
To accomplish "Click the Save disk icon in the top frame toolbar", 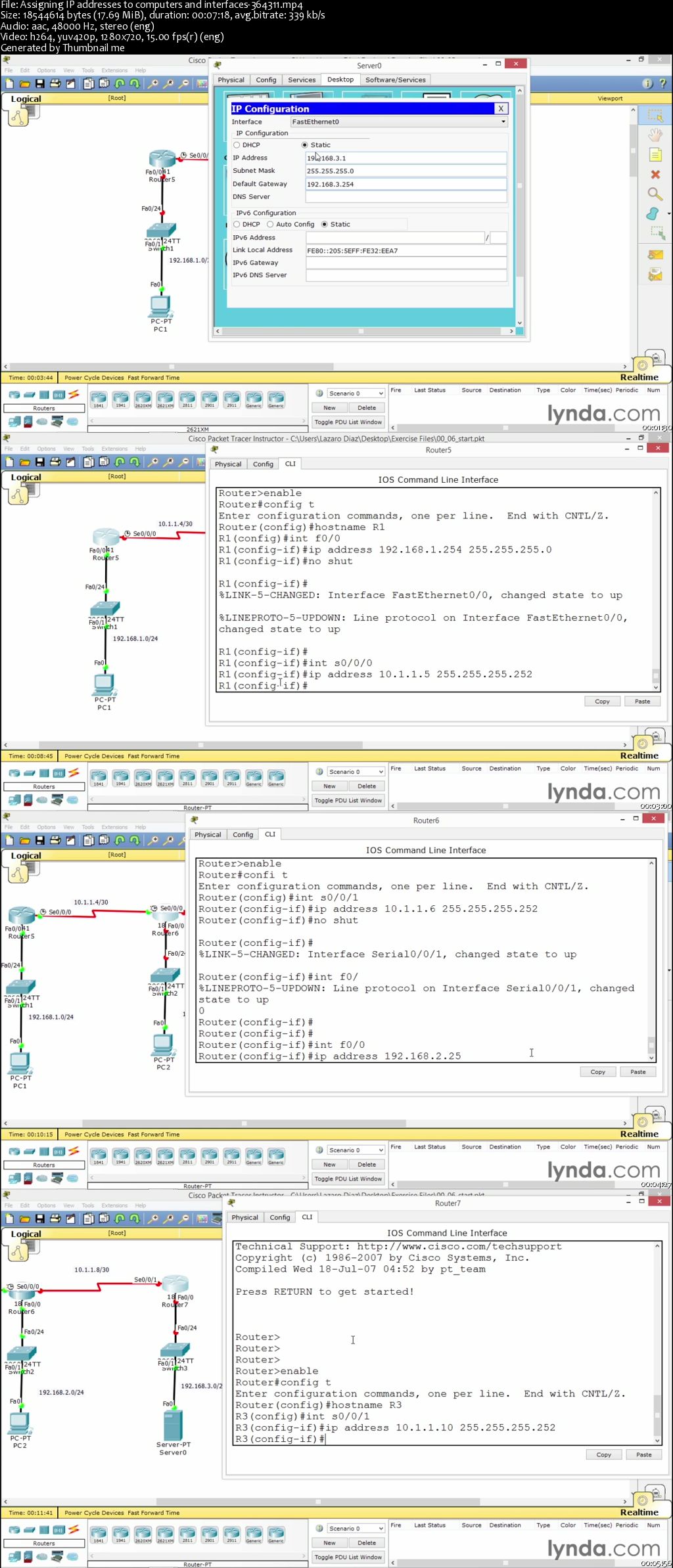I will 39,83.
